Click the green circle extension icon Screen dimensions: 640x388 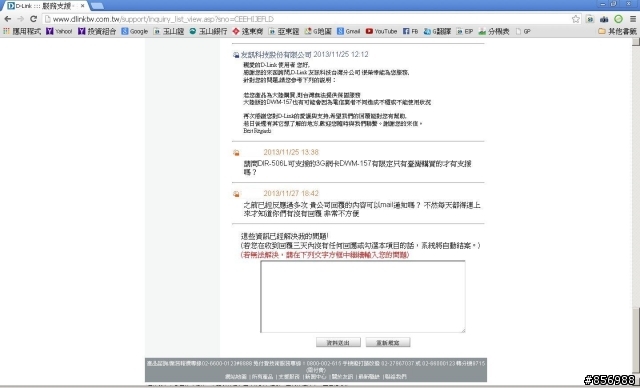coord(618,19)
